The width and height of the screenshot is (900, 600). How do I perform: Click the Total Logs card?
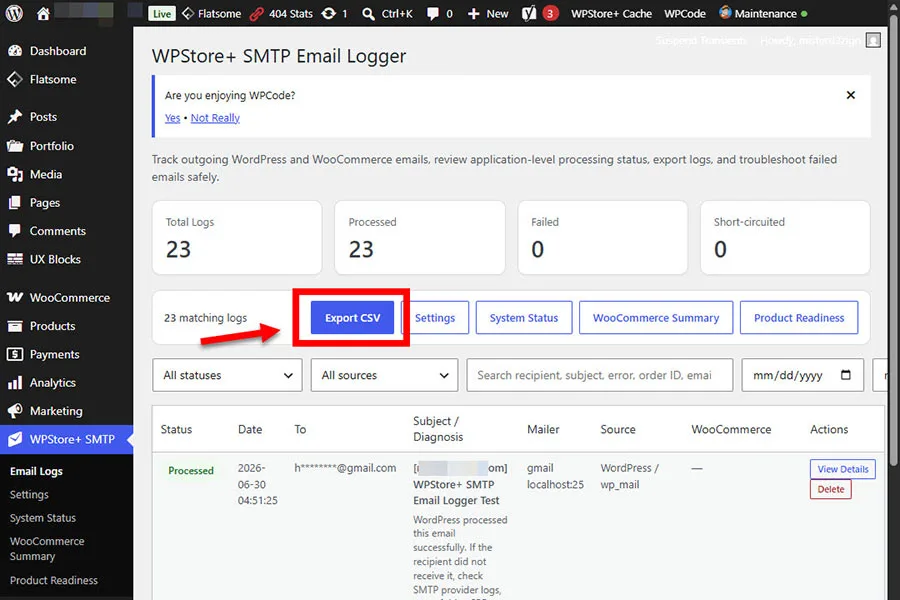click(236, 238)
